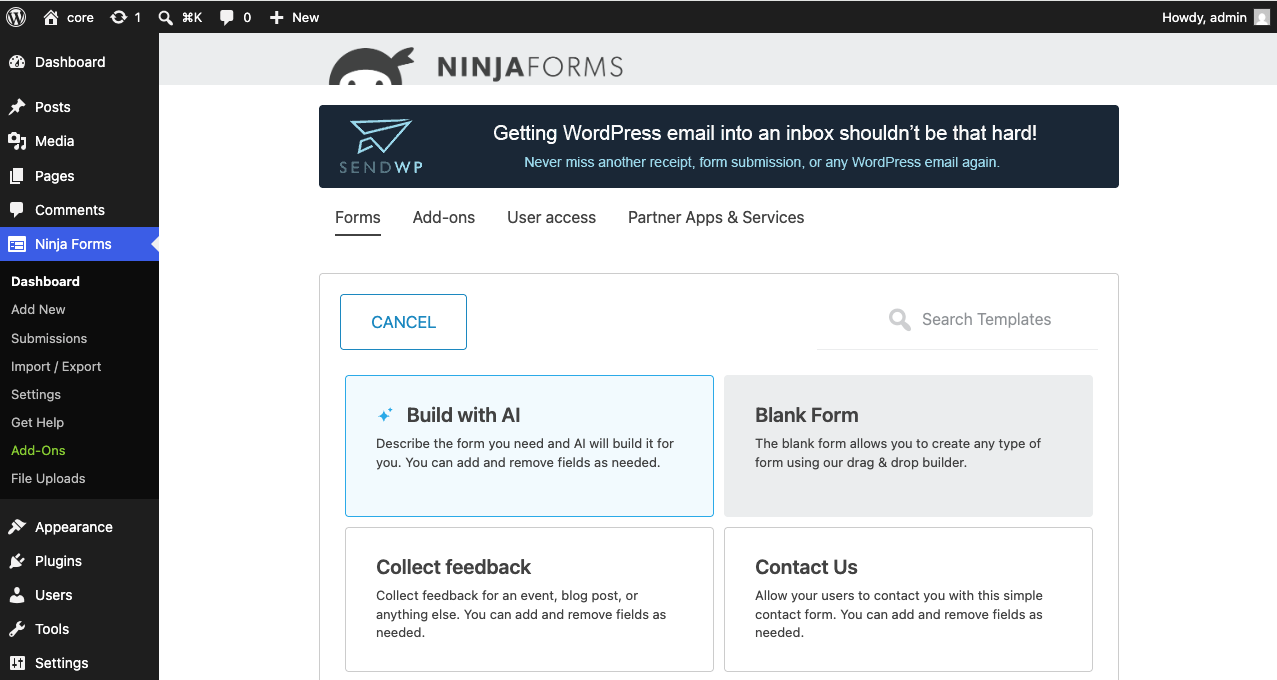Open the Add-ons tab
Image resolution: width=1277 pixels, height=680 pixels.
pos(444,217)
